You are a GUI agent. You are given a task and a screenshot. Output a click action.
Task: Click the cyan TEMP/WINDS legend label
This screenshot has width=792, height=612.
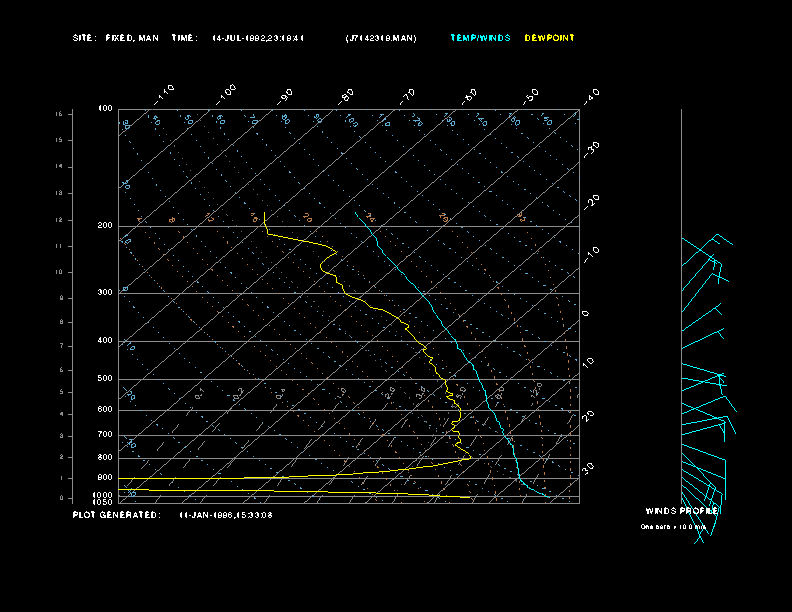coord(480,38)
